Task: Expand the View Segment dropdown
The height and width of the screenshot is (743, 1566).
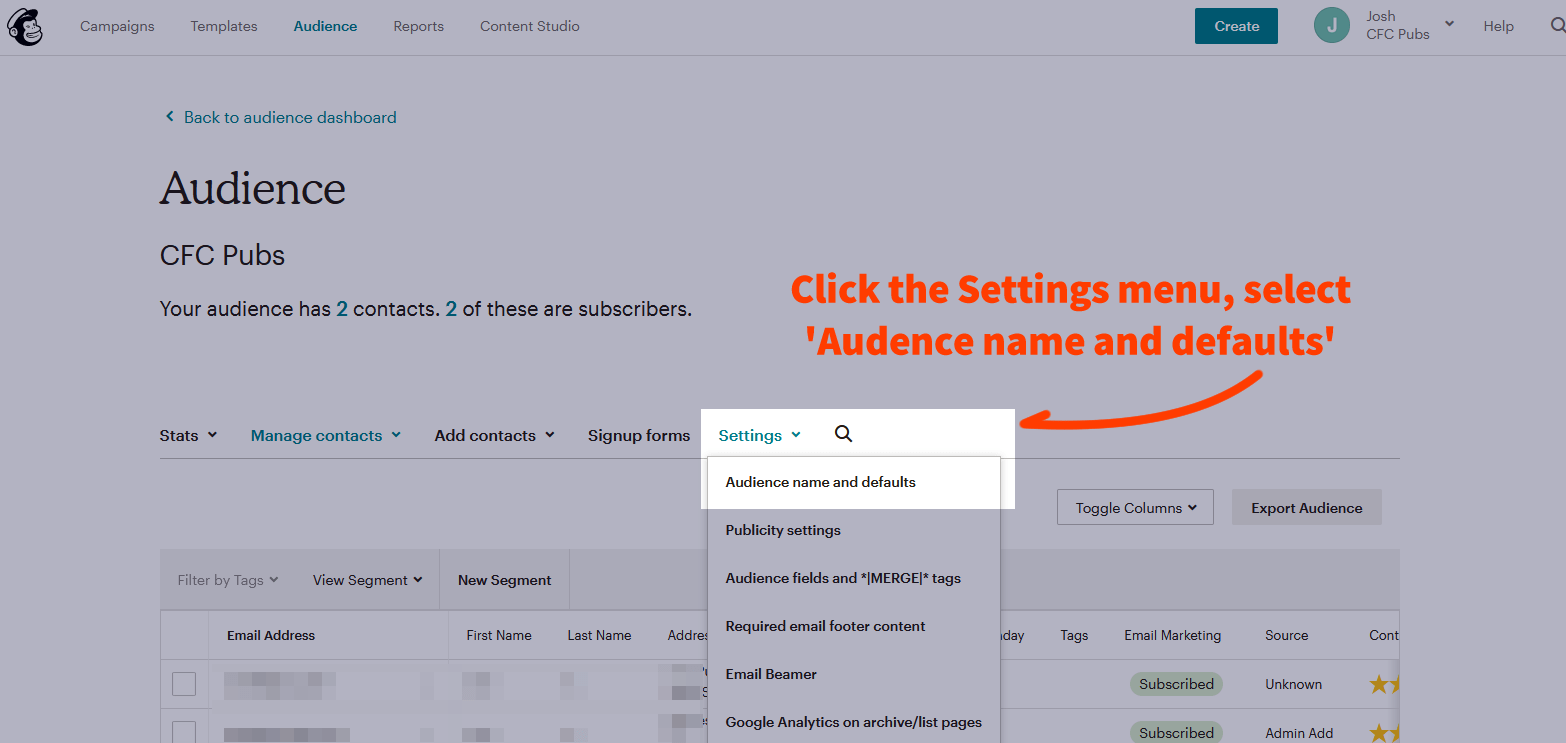Action: pos(367,579)
